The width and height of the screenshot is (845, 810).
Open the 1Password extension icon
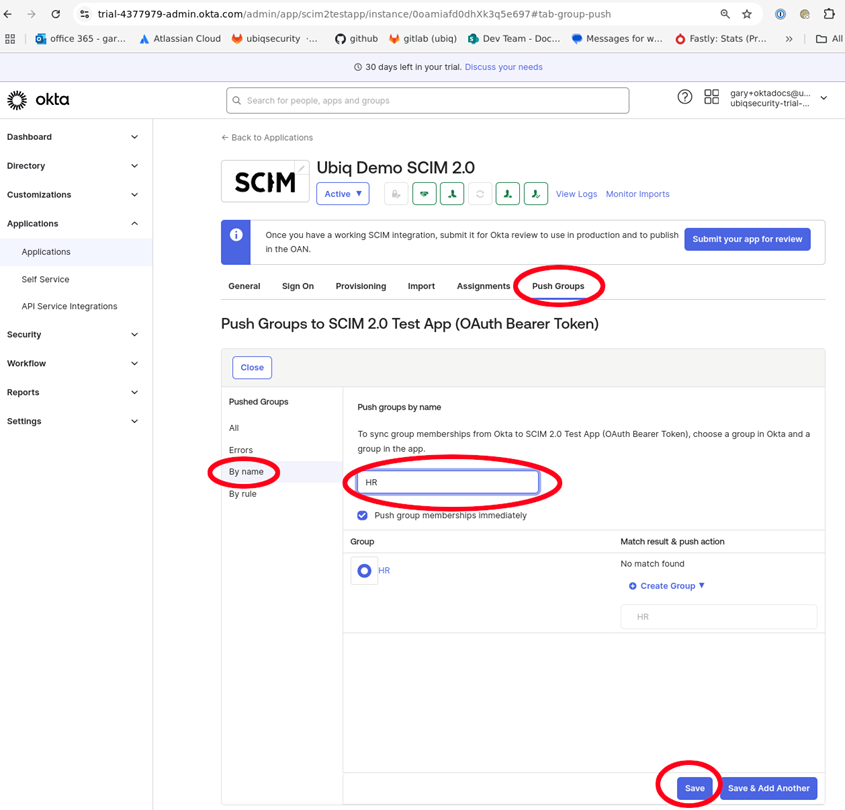tap(780, 14)
